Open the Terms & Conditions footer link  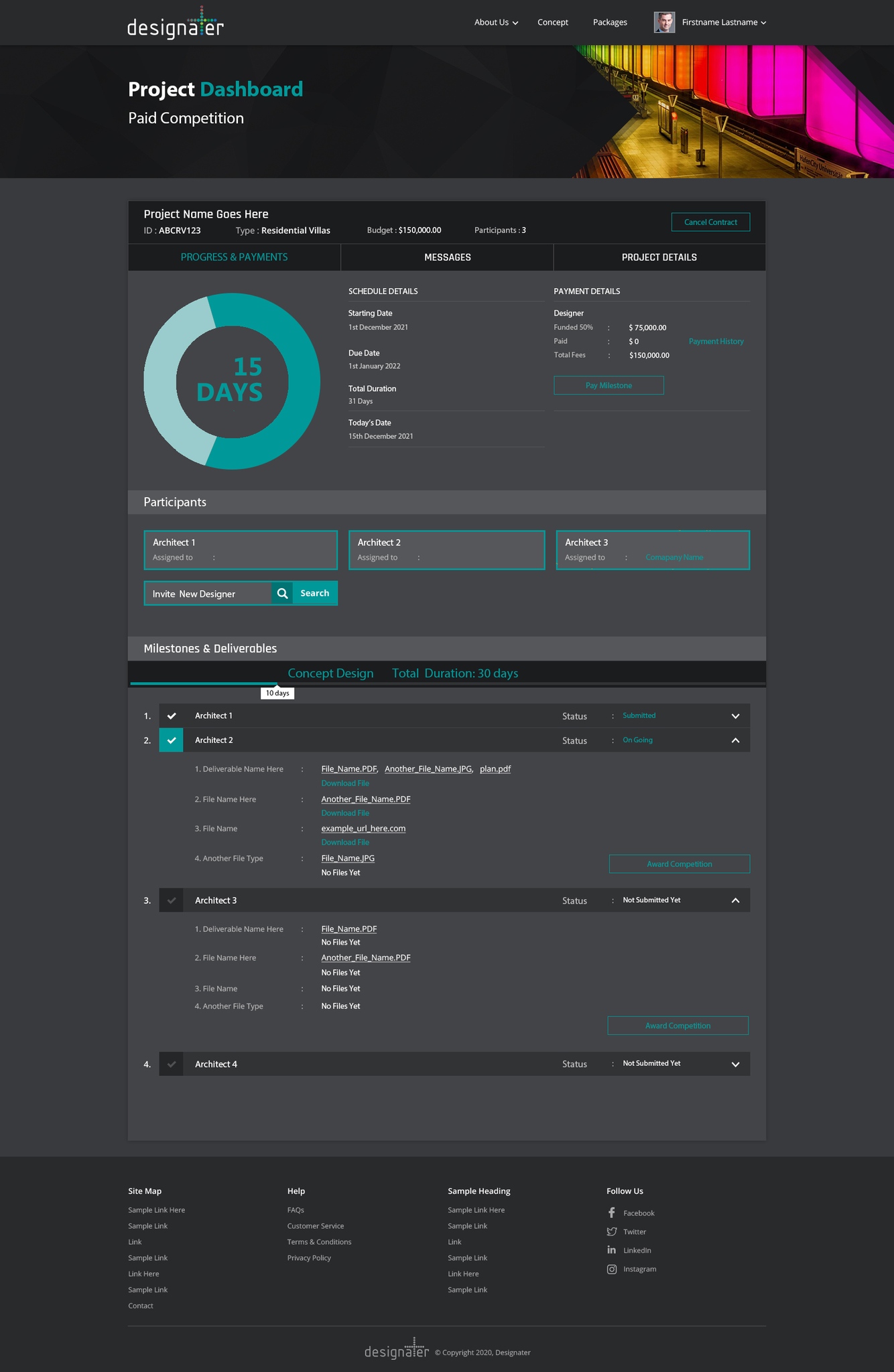click(319, 1242)
